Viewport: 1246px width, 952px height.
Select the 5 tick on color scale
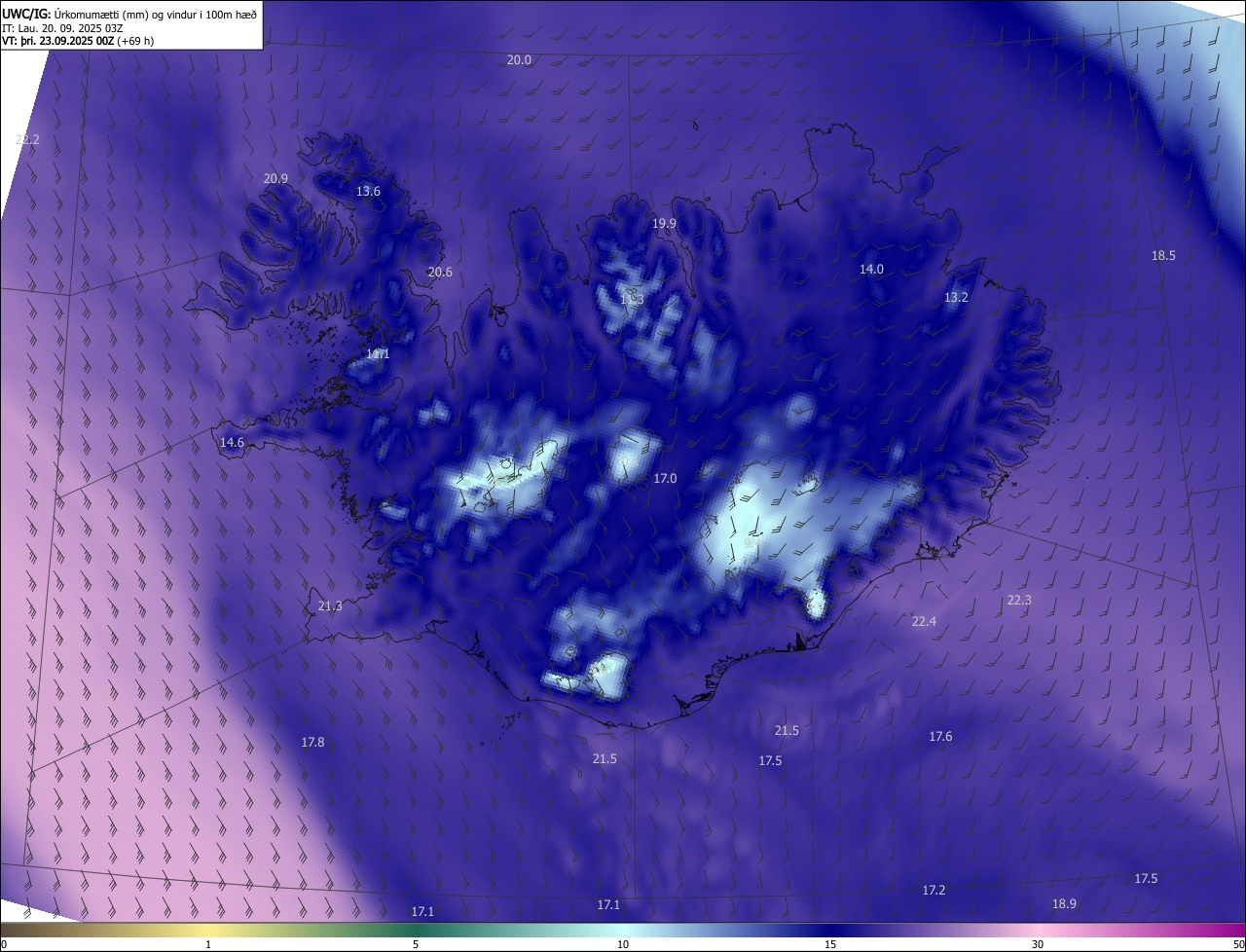coord(416,944)
